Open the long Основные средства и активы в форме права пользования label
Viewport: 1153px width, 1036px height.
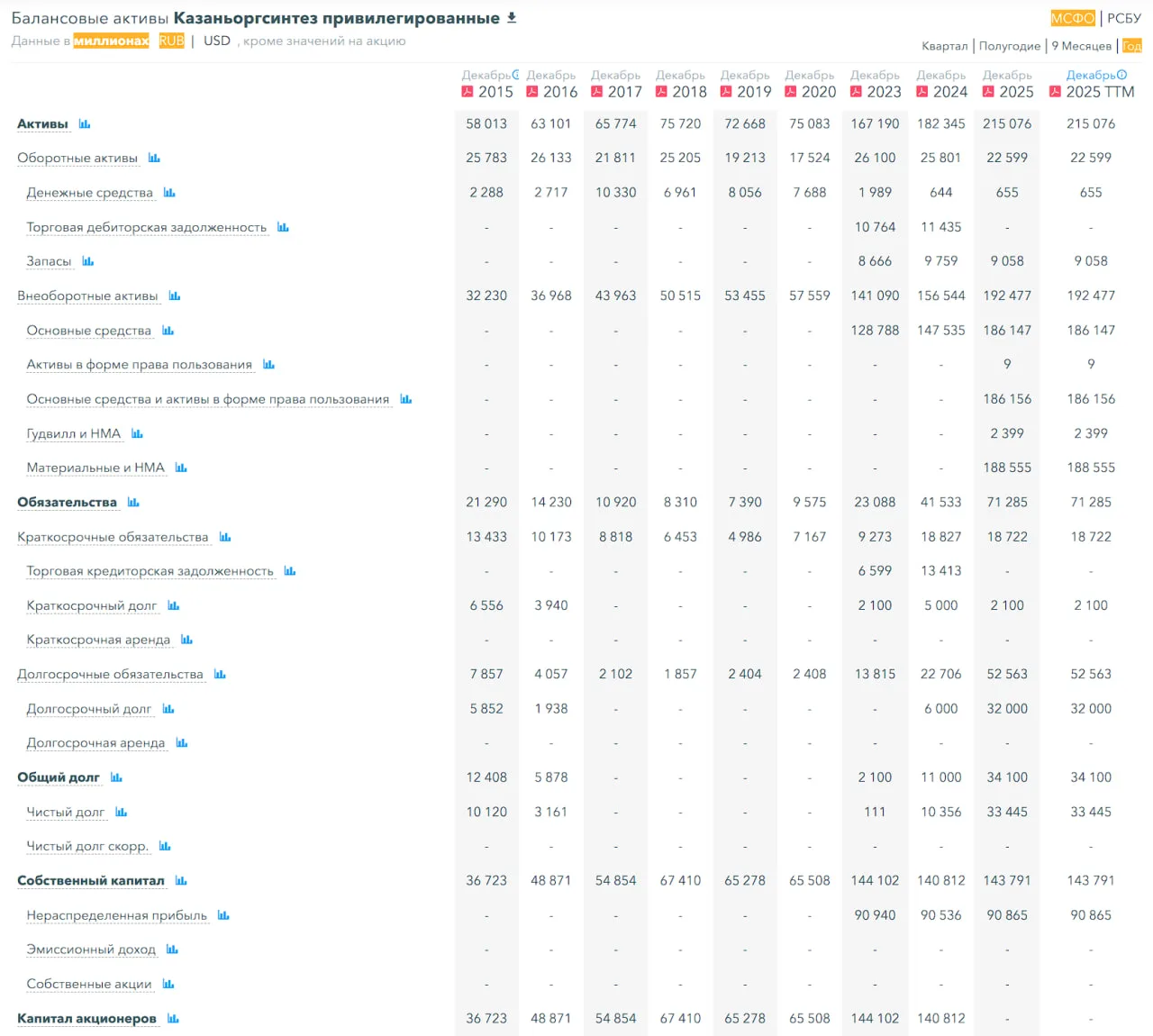pos(208,399)
